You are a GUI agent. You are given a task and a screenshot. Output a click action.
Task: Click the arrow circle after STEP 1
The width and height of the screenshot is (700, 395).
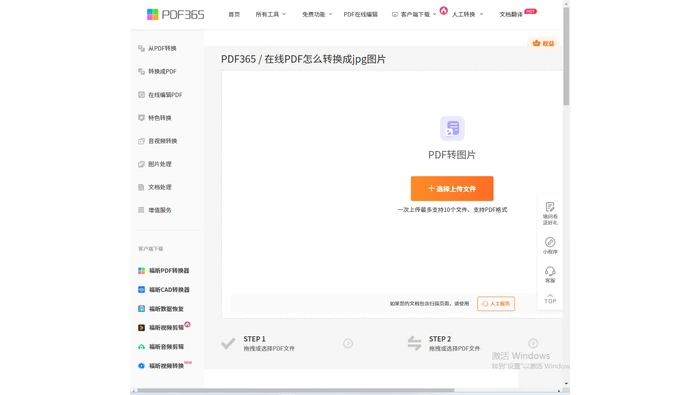pos(348,343)
